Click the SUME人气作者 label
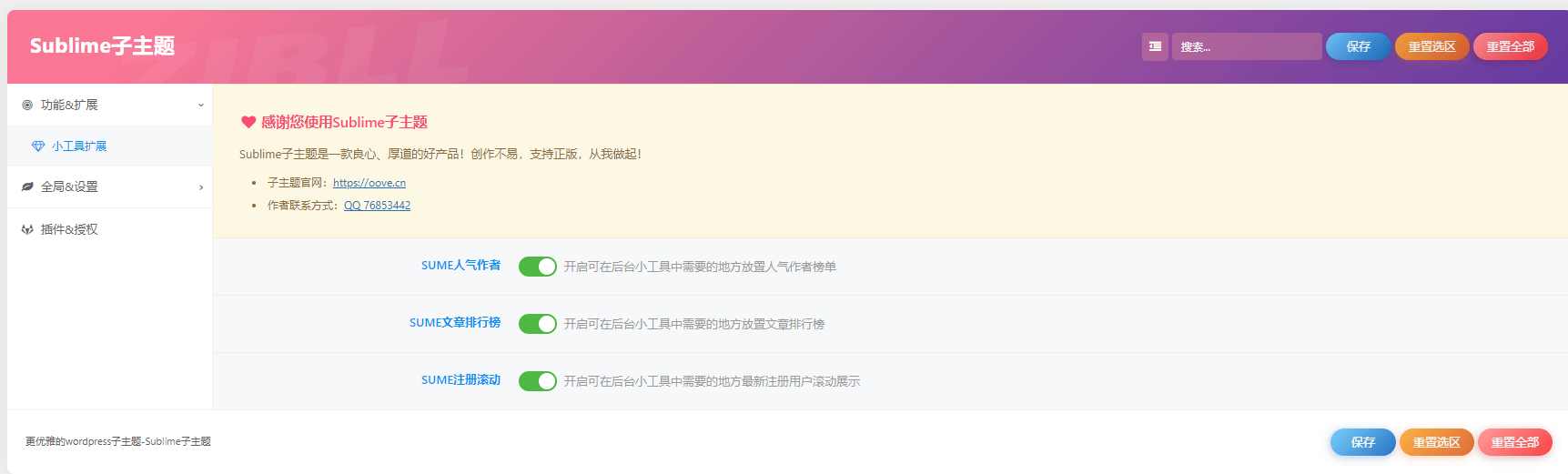Image resolution: width=1568 pixels, height=474 pixels. (460, 266)
